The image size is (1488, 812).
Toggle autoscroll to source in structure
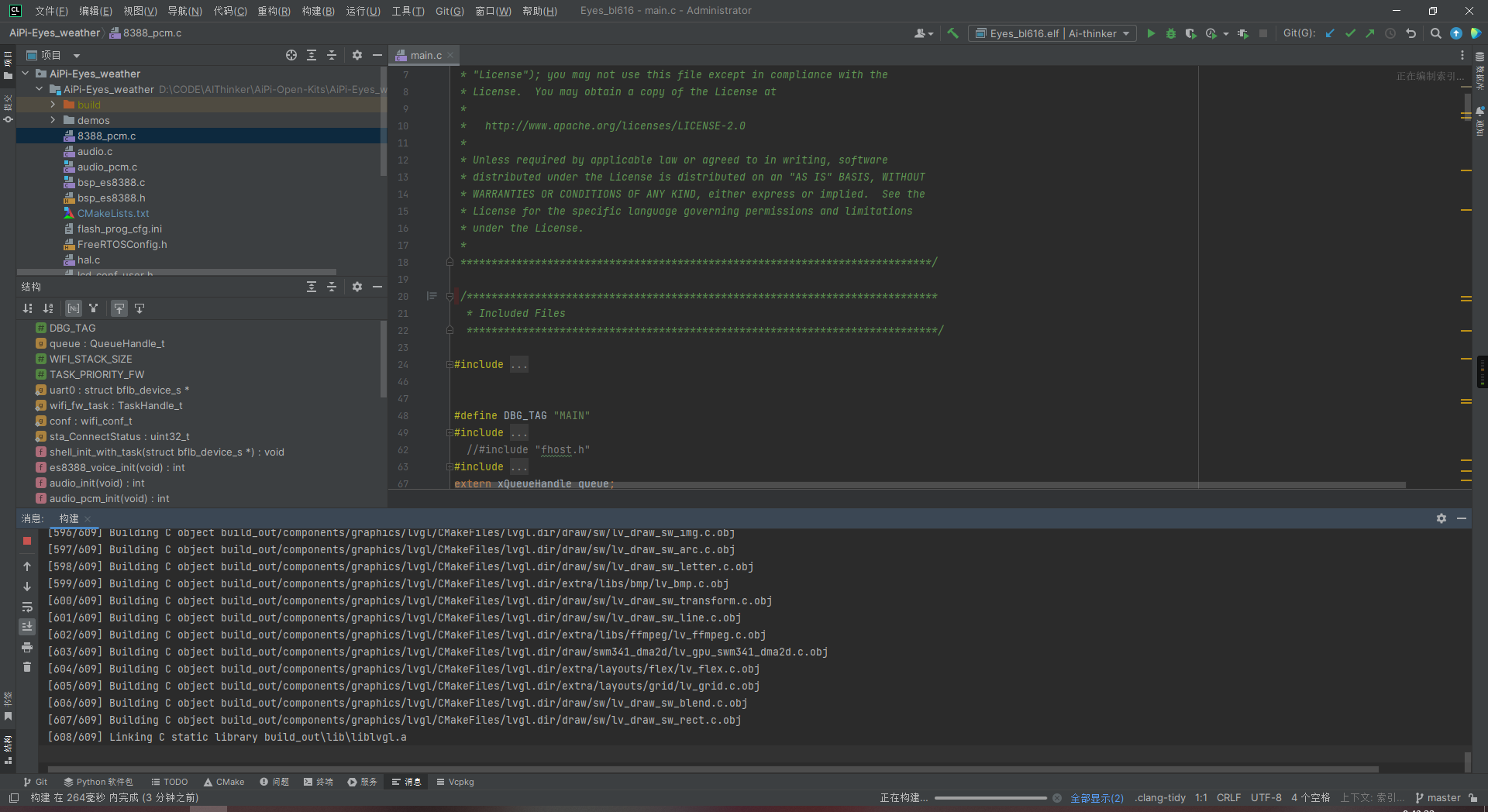click(x=119, y=308)
